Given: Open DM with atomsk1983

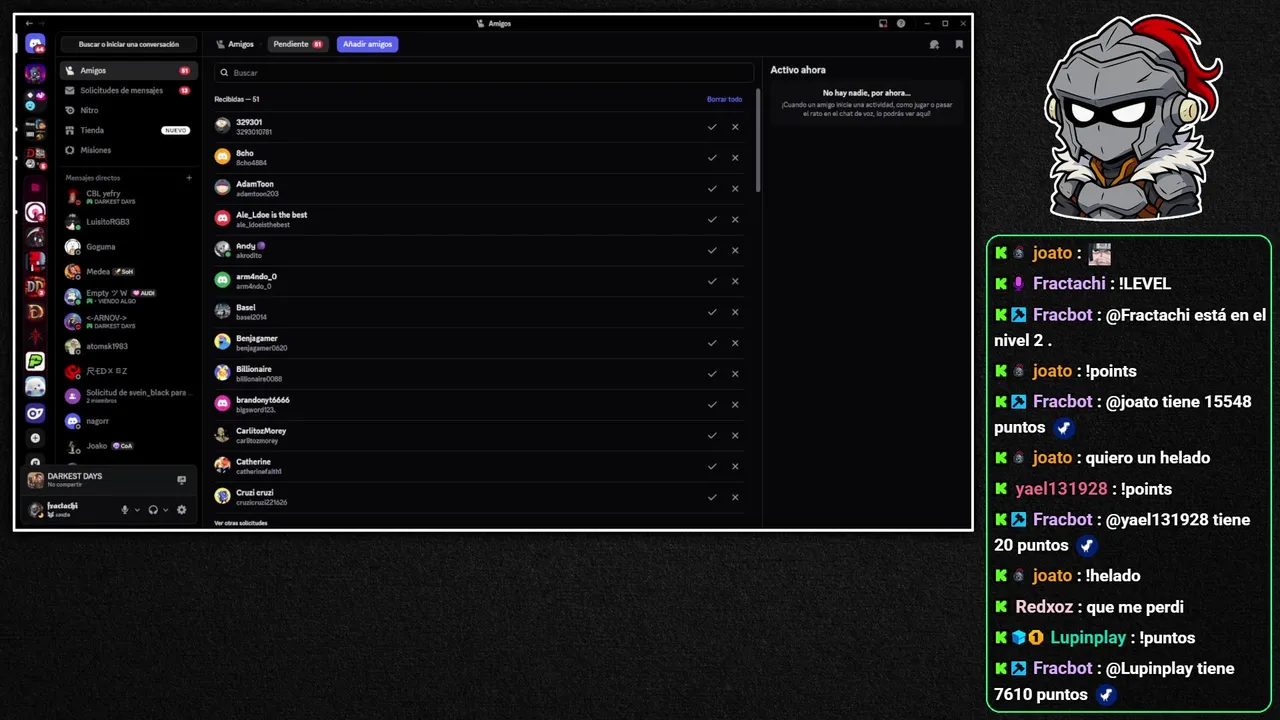Looking at the screenshot, I should pyautogui.click(x=128, y=347).
